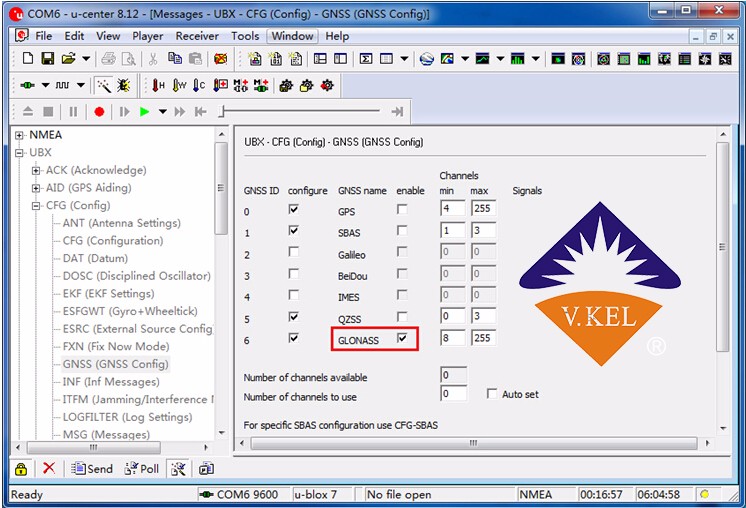
Task: Click the green Play button
Action: click(144, 112)
